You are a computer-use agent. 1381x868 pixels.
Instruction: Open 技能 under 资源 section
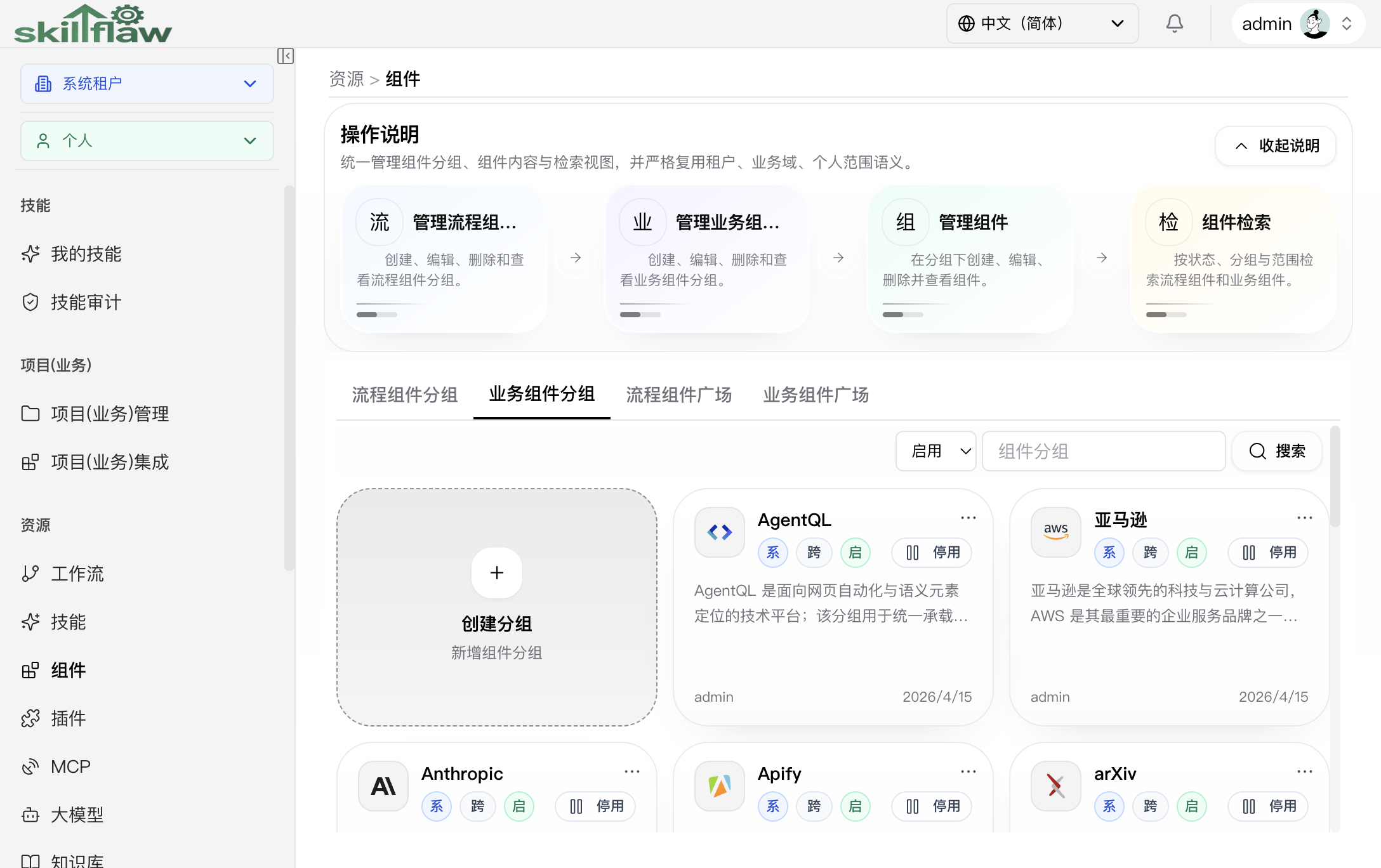[x=53, y=622]
